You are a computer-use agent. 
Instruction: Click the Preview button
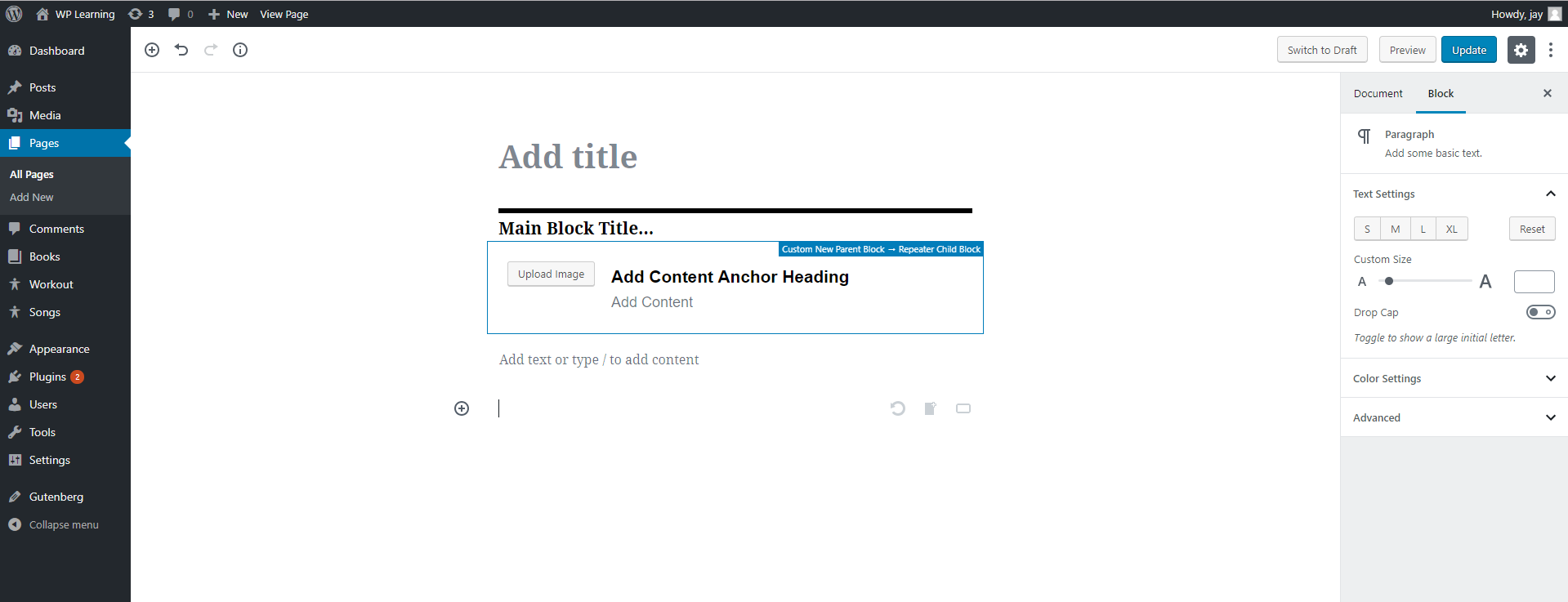tap(1407, 50)
